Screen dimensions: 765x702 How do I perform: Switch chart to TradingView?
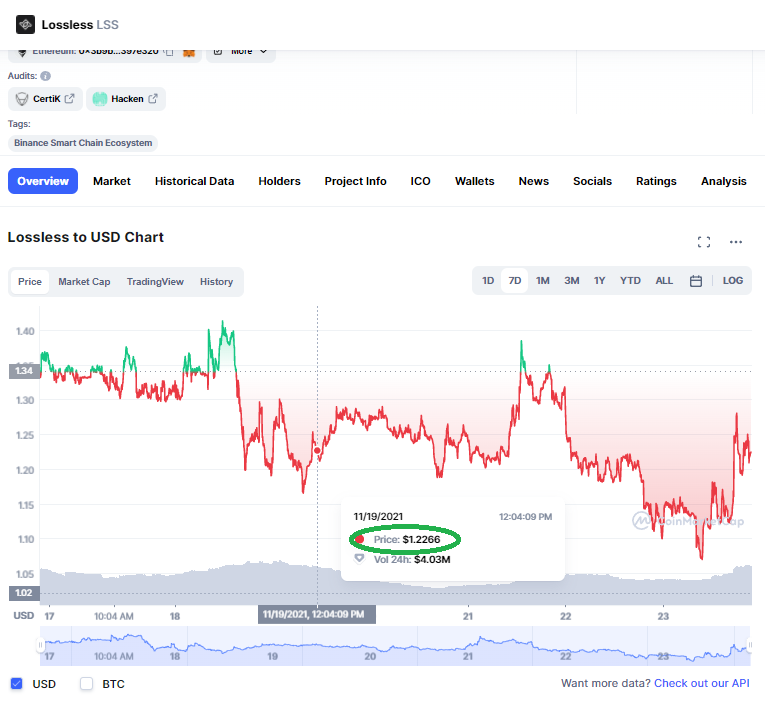pyautogui.click(x=155, y=281)
